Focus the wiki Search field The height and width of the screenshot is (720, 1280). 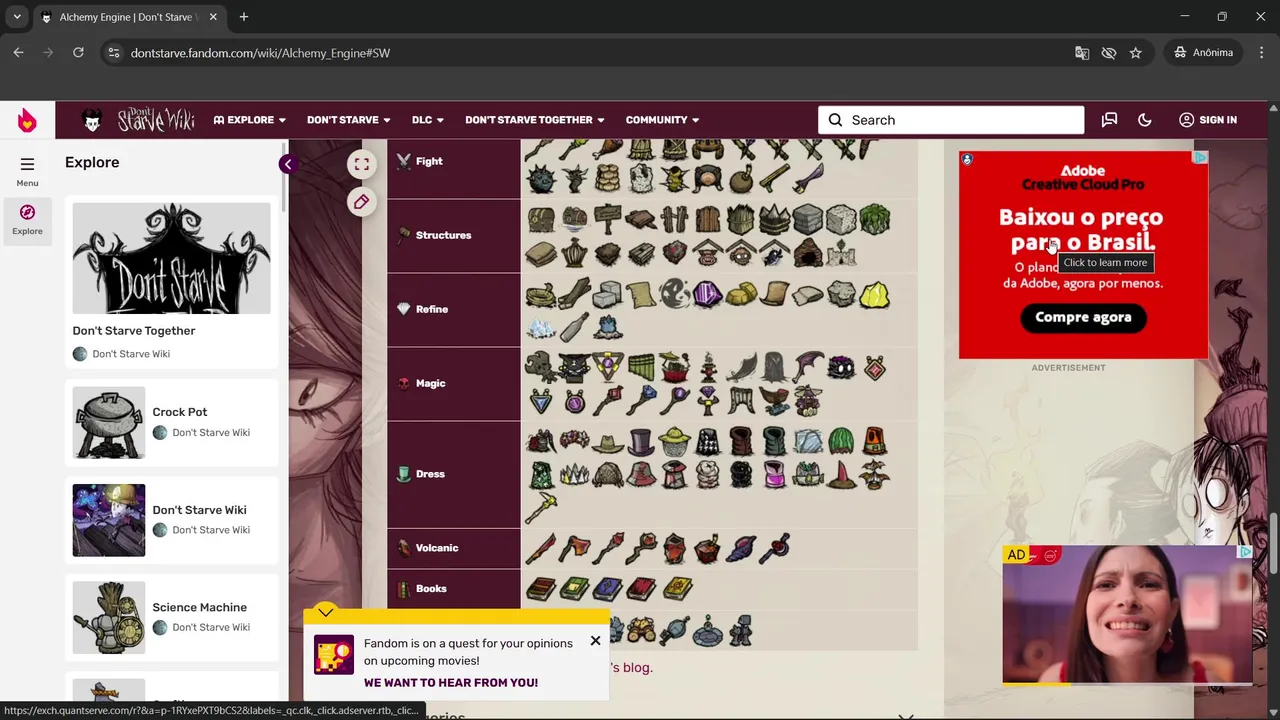951,120
